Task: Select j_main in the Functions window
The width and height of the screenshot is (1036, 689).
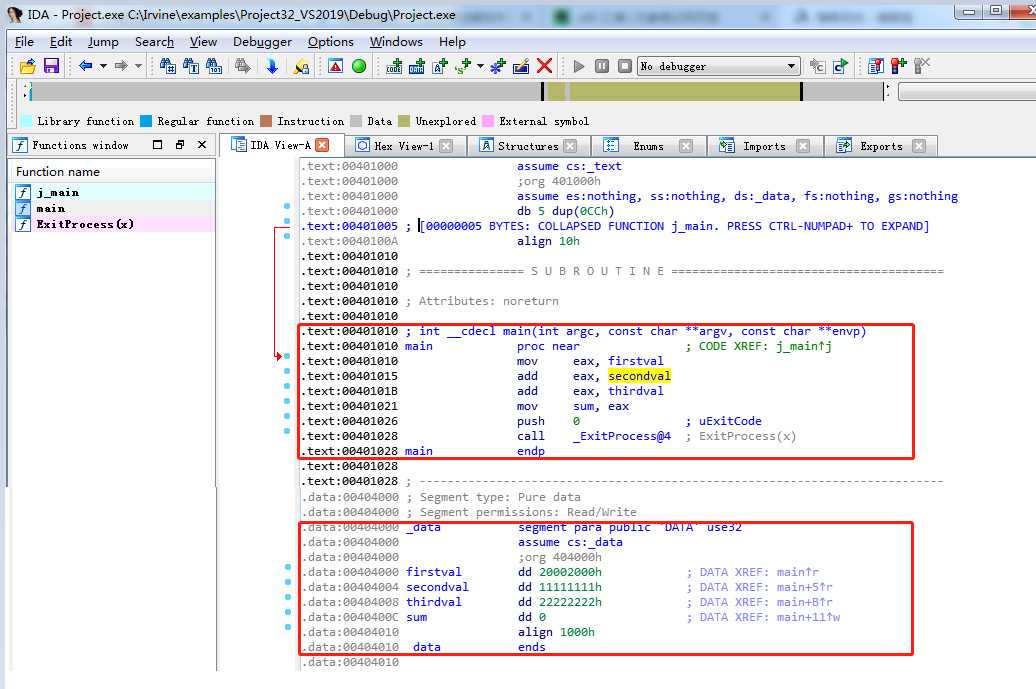Action: 114,192
